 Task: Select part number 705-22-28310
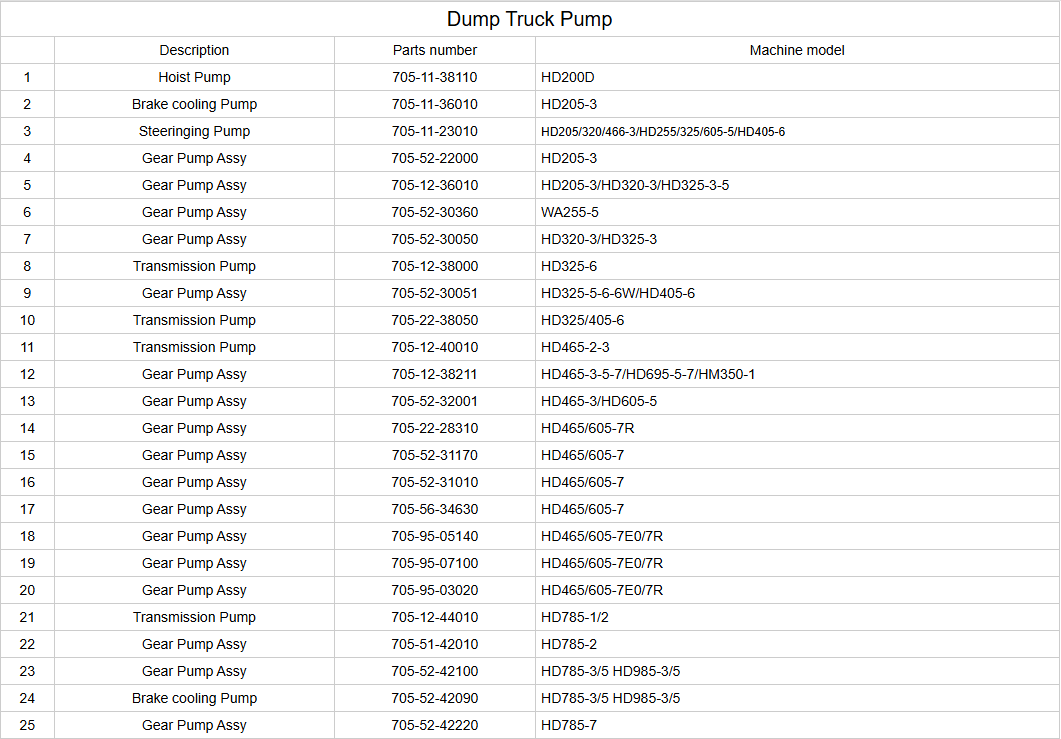(434, 429)
